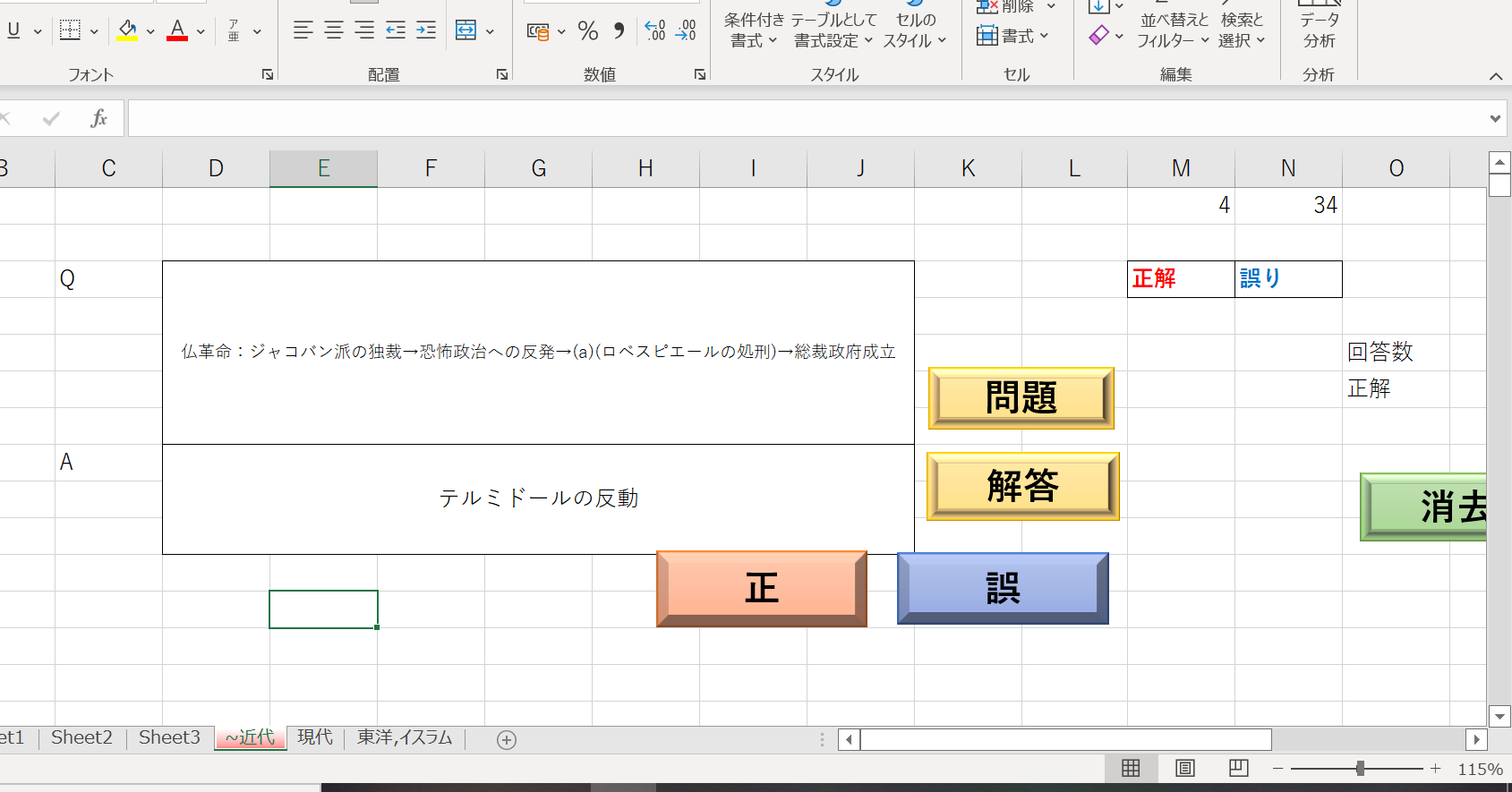This screenshot has width=1512, height=792.
Task: Click the zoom slider handle
Action: 1360,768
